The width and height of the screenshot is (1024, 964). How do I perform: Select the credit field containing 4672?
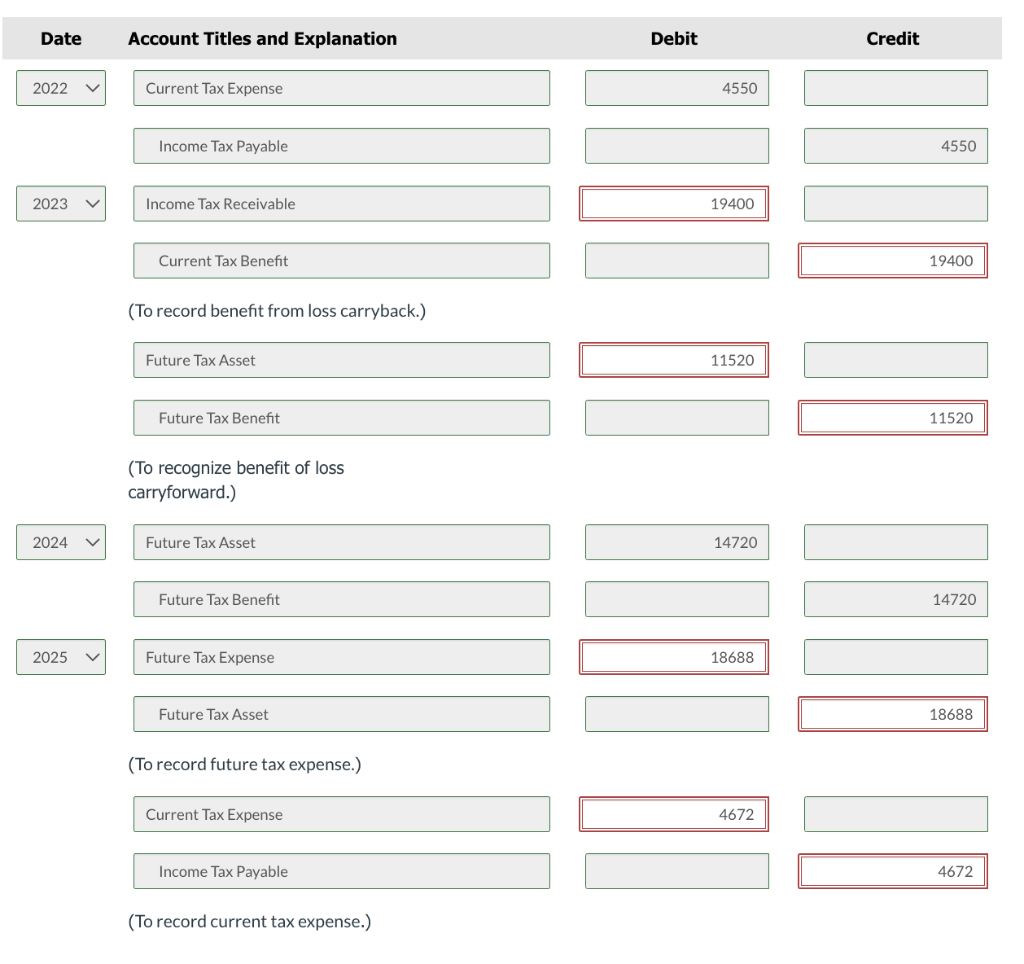click(893, 870)
